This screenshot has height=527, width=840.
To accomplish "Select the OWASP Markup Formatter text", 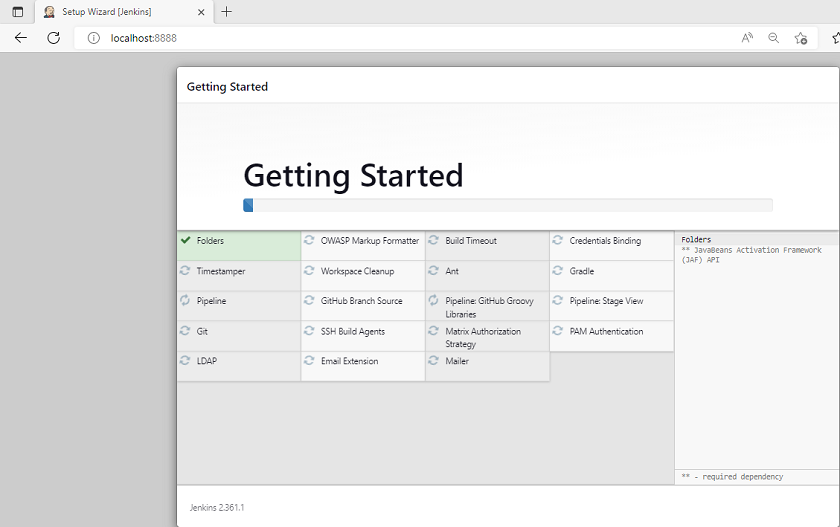I will pyautogui.click(x=370, y=240).
